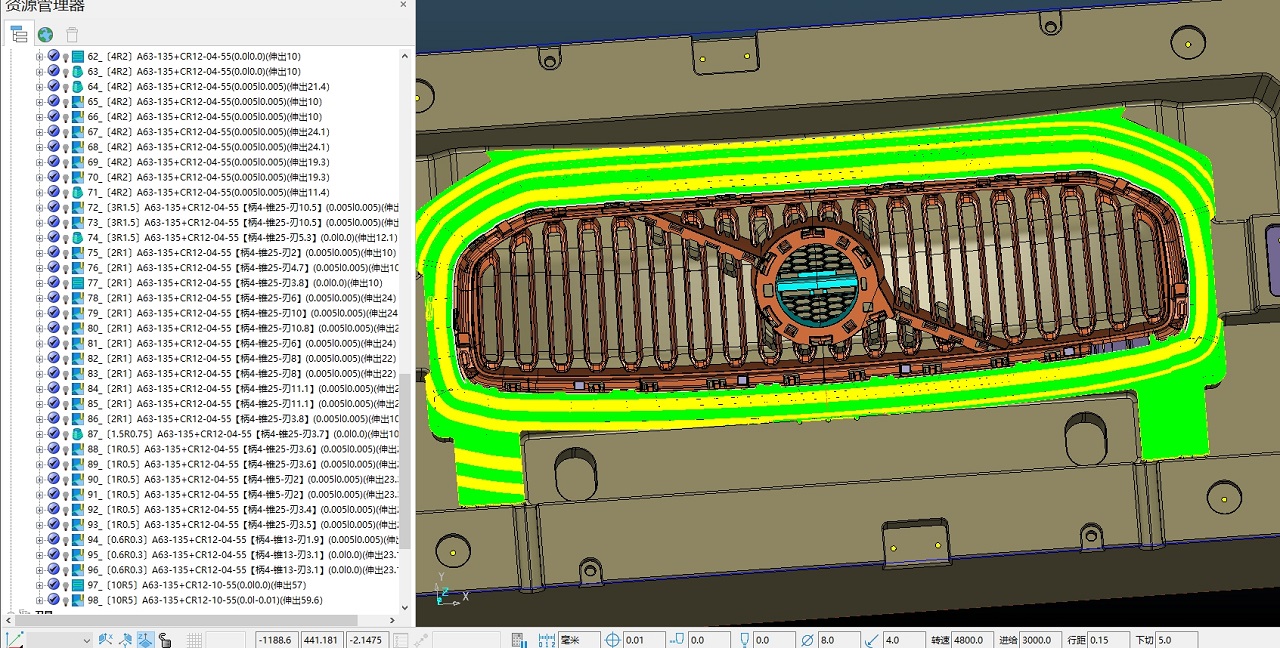Click the calculator icon in status bar
This screenshot has width=1280, height=648.
(519, 640)
